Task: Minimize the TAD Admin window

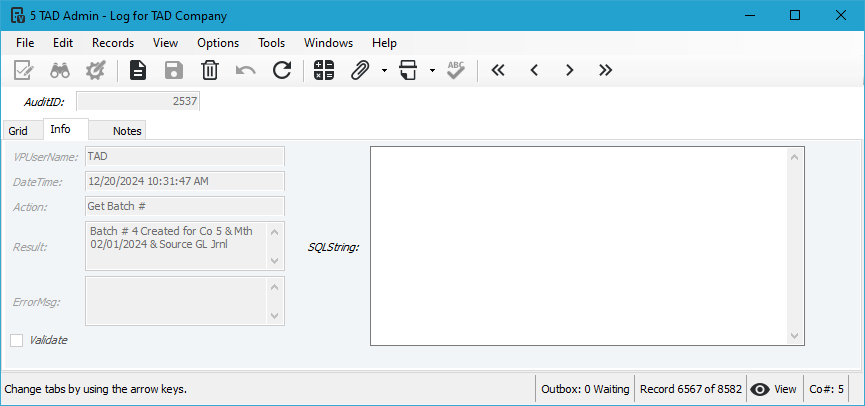Action: click(x=749, y=15)
